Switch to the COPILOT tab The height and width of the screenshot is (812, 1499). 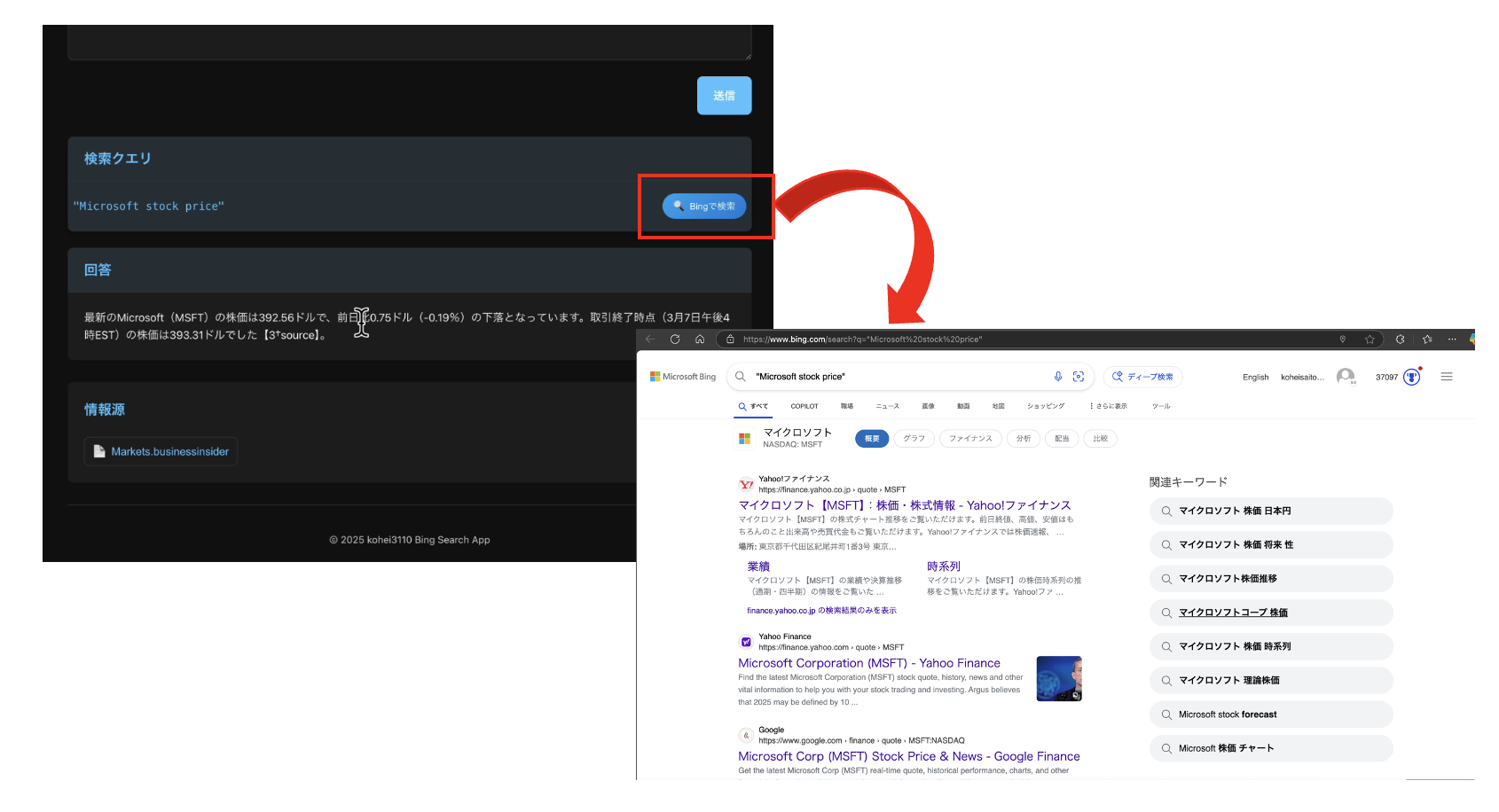point(804,406)
